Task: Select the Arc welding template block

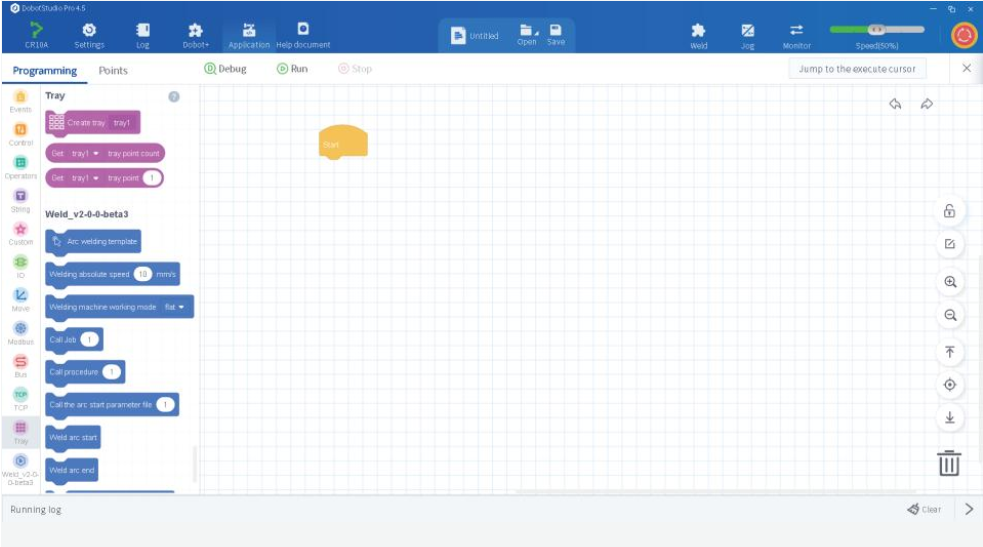Action: click(x=93, y=242)
